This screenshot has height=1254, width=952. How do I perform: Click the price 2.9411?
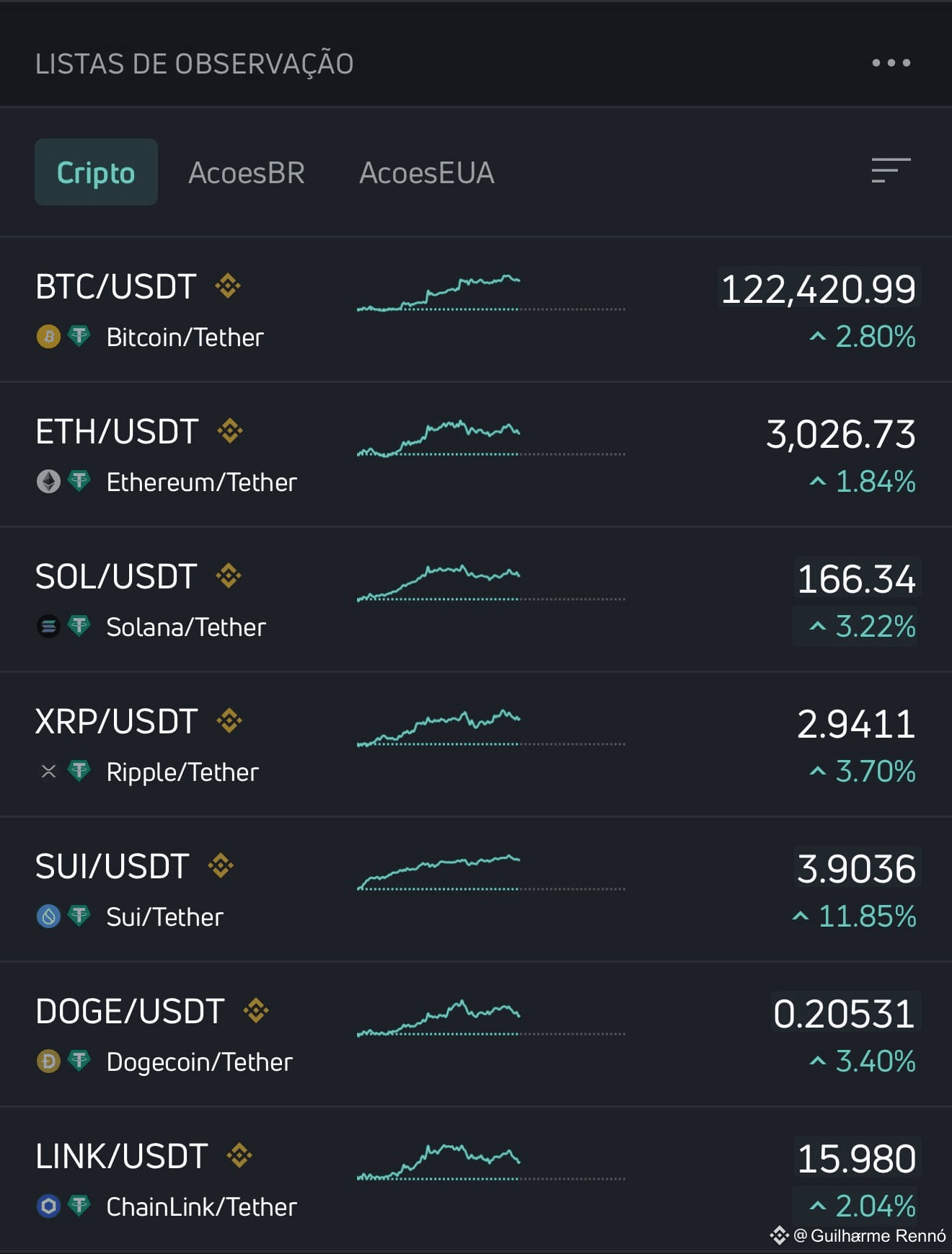856,724
